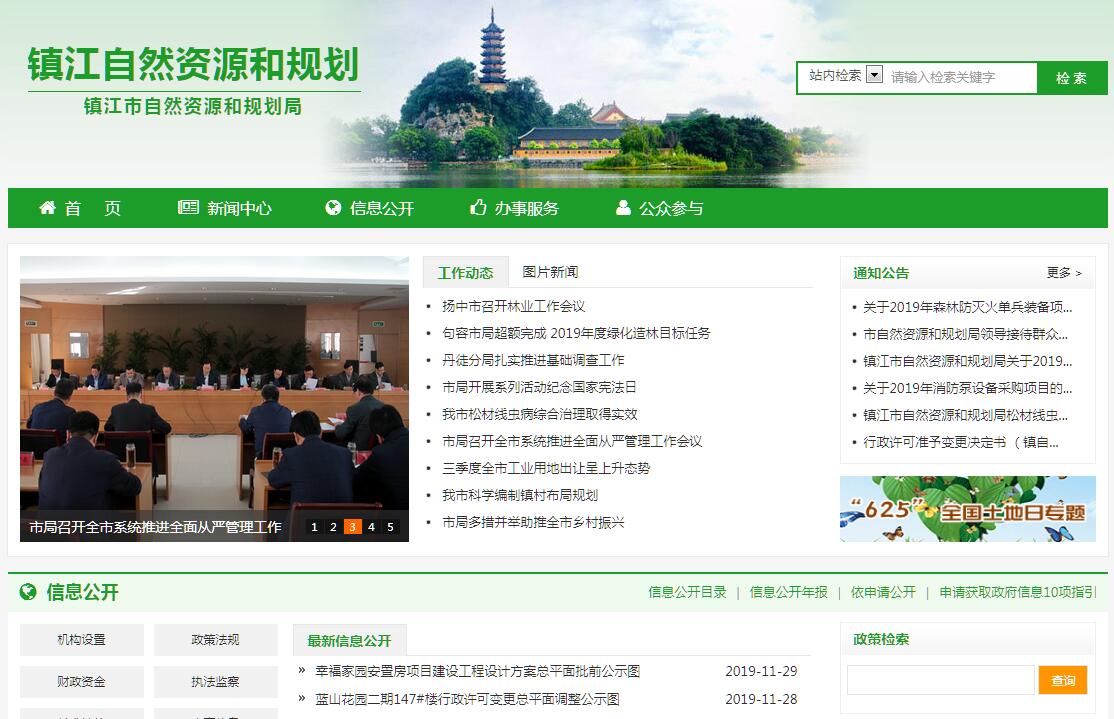This screenshot has width=1114, height=719.
Task: Open the 新闻中心 menu item
Action: [x=239, y=208]
